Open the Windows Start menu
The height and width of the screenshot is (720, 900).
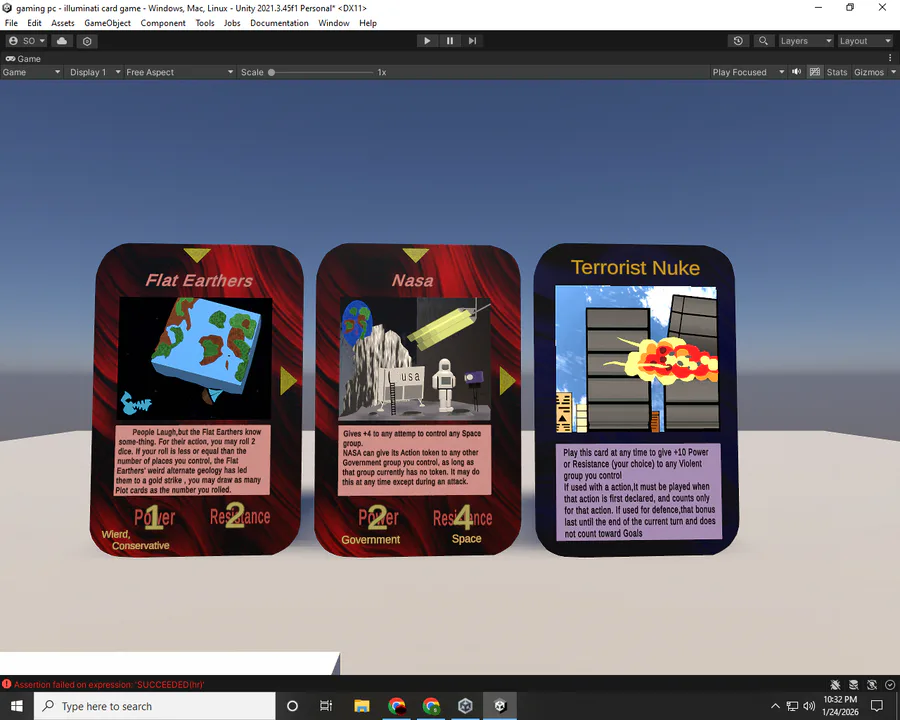pos(17,706)
